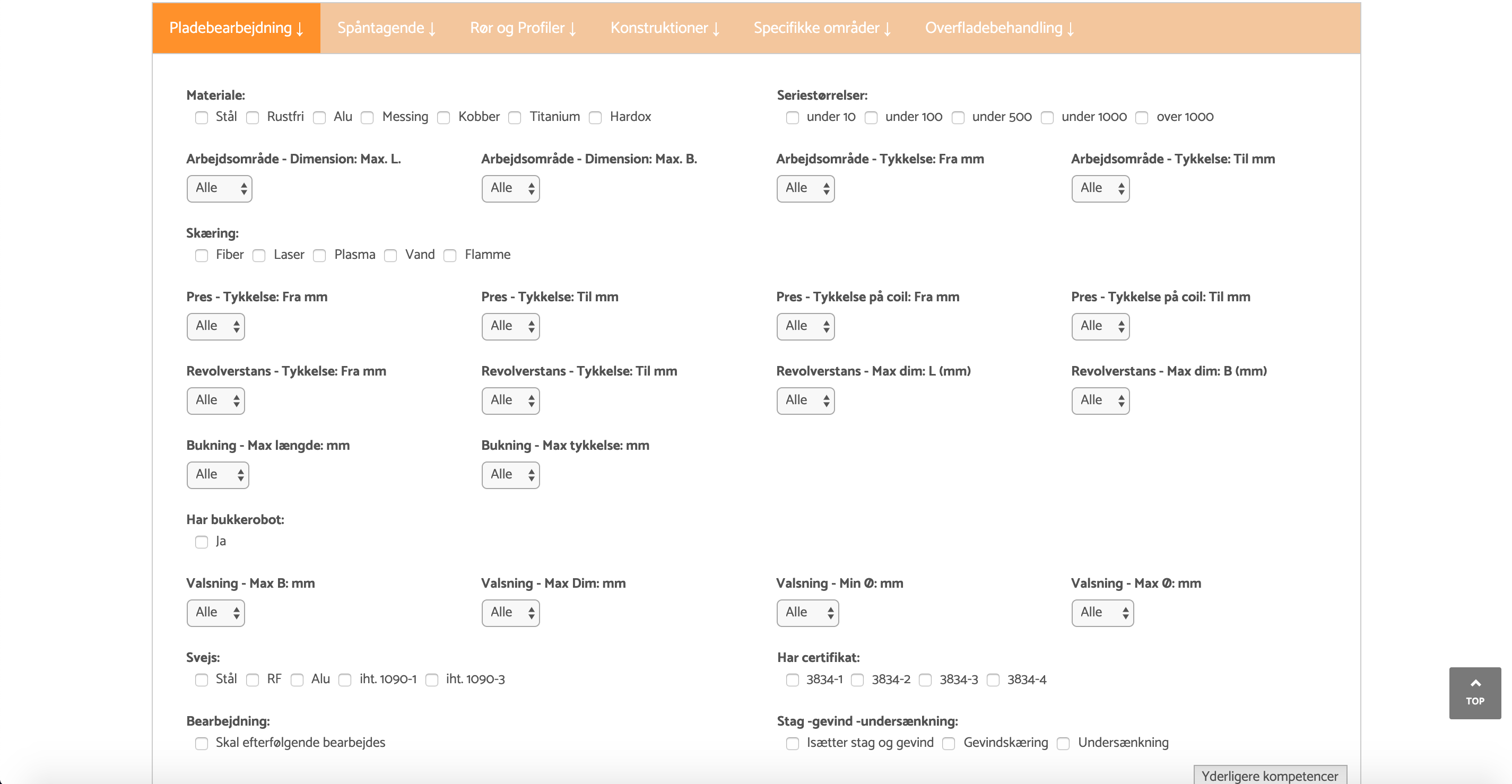1512x784 pixels.
Task: Open the Arbejdsområde Dimension Max. L. dropdown
Action: (x=219, y=188)
